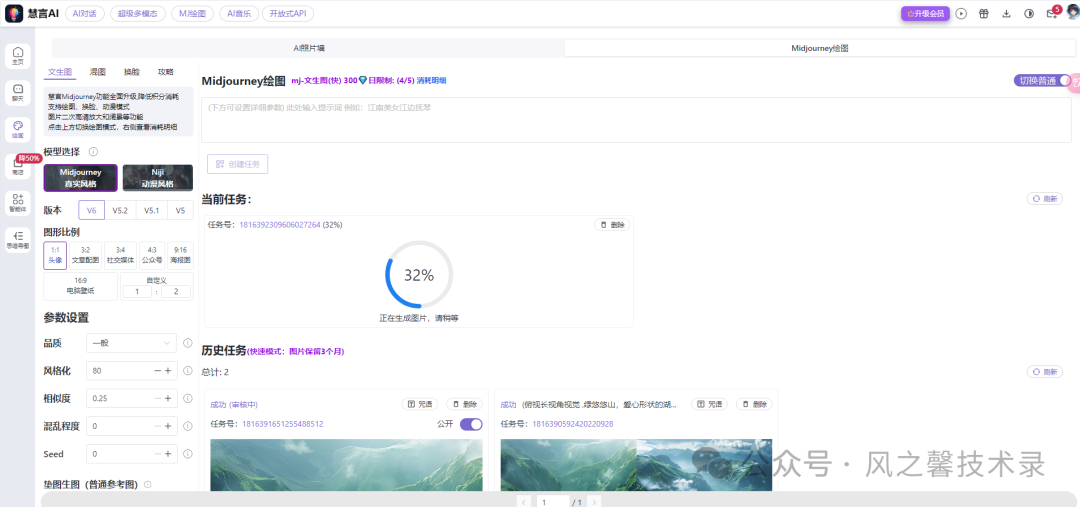Toggle the 公开 switch on history card
The image size is (1080, 507).
[471, 424]
